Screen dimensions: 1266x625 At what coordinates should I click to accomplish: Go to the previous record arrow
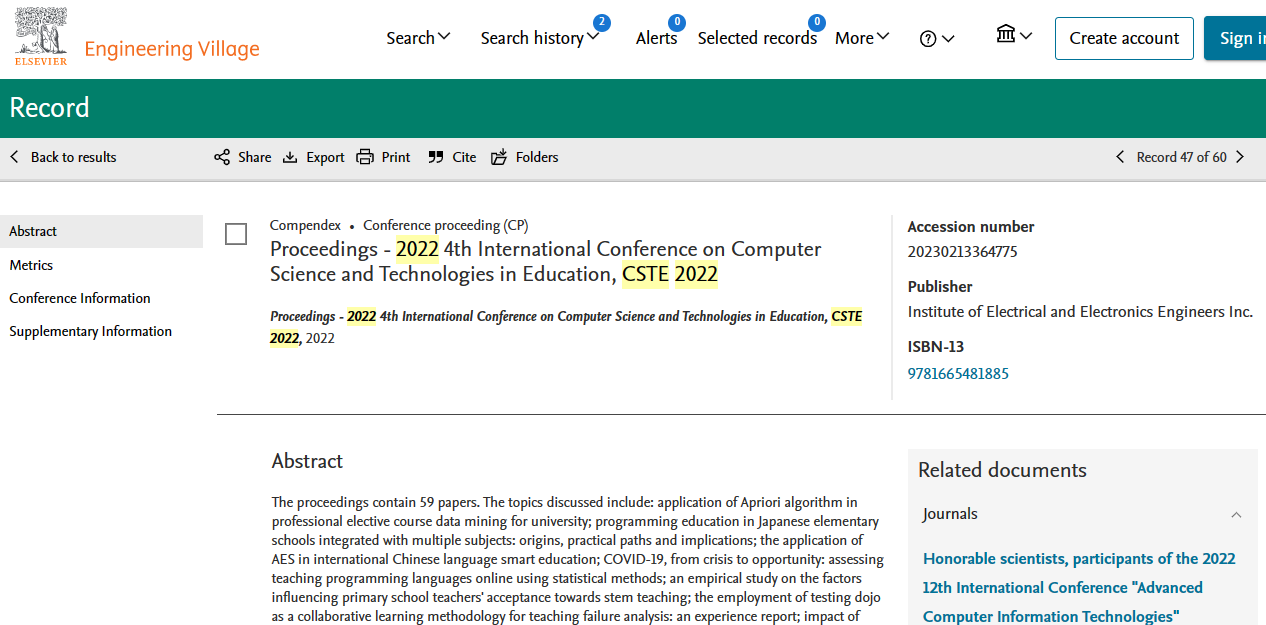(x=1120, y=157)
